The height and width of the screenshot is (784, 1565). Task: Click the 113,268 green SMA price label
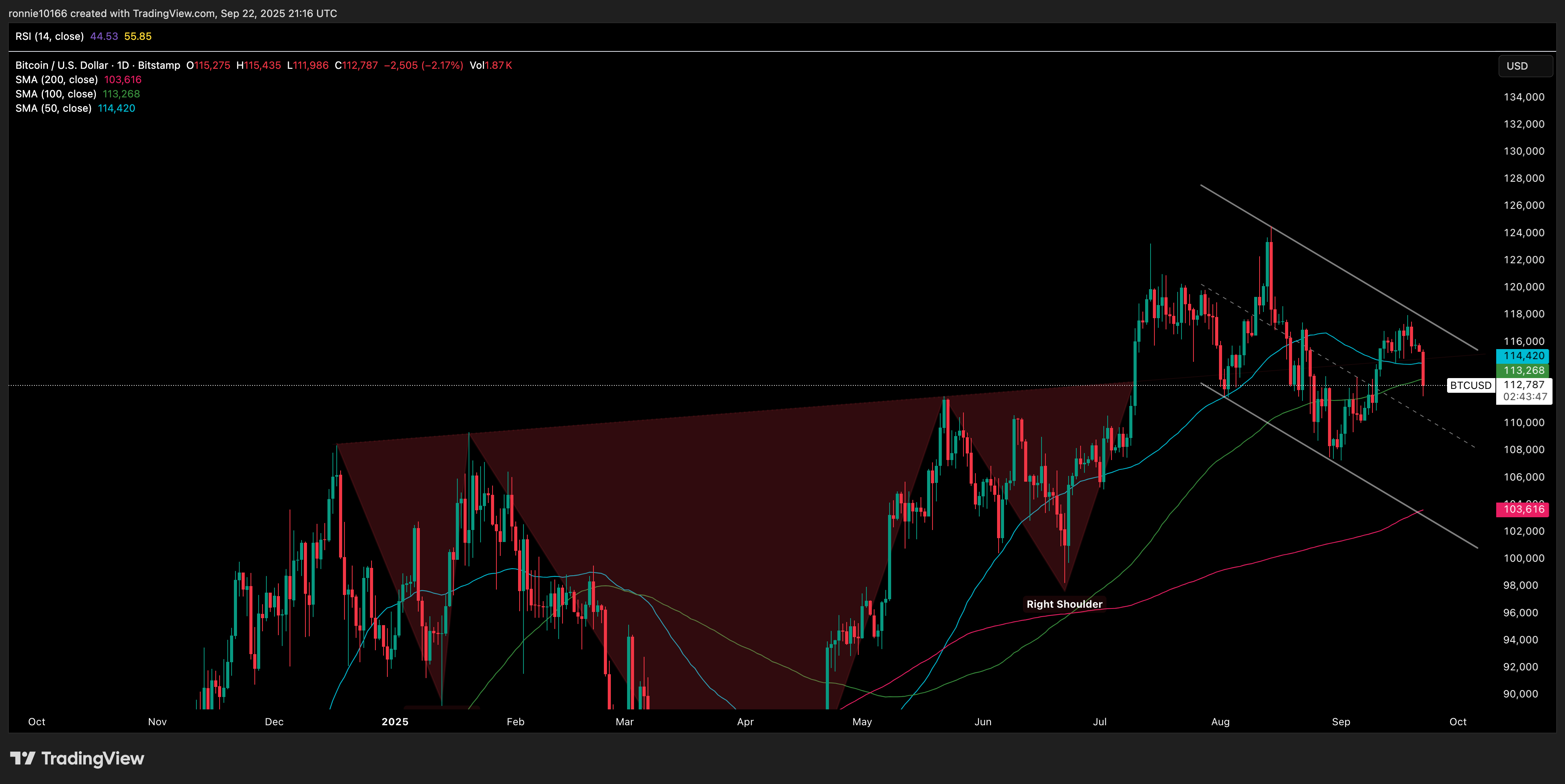(x=1523, y=370)
